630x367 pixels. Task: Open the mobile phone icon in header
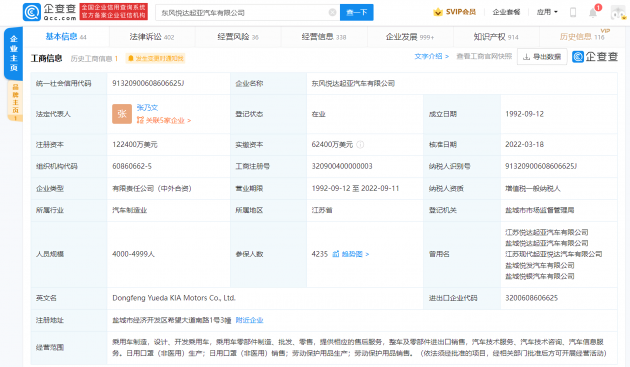573,12
